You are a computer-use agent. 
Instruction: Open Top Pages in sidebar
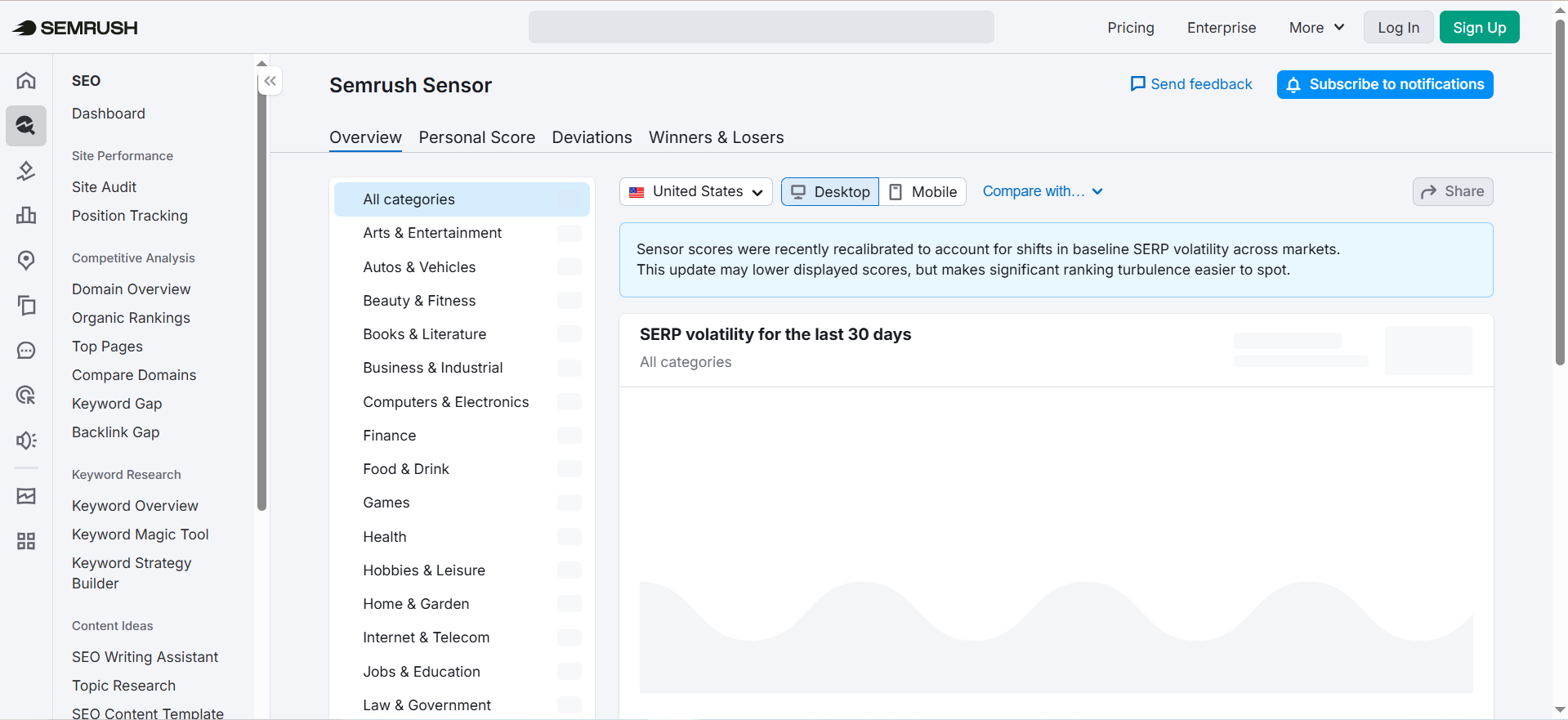(107, 347)
